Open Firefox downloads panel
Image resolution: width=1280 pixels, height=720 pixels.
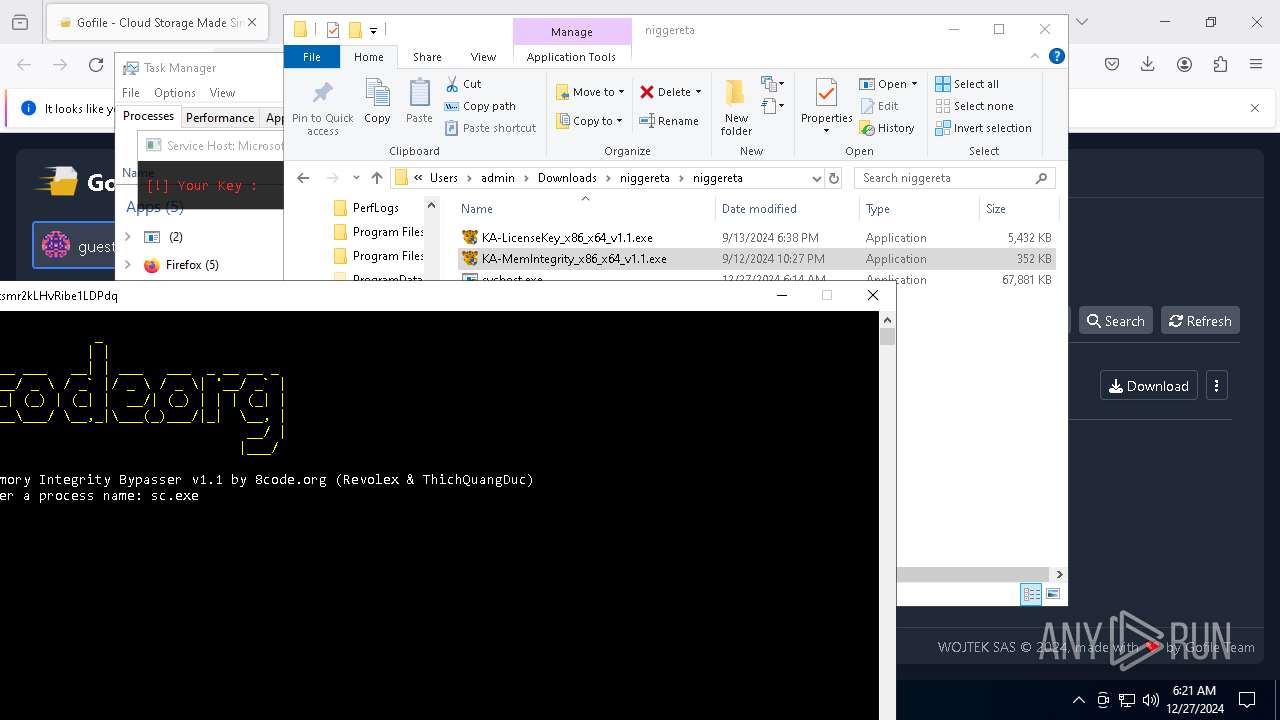click(1148, 65)
